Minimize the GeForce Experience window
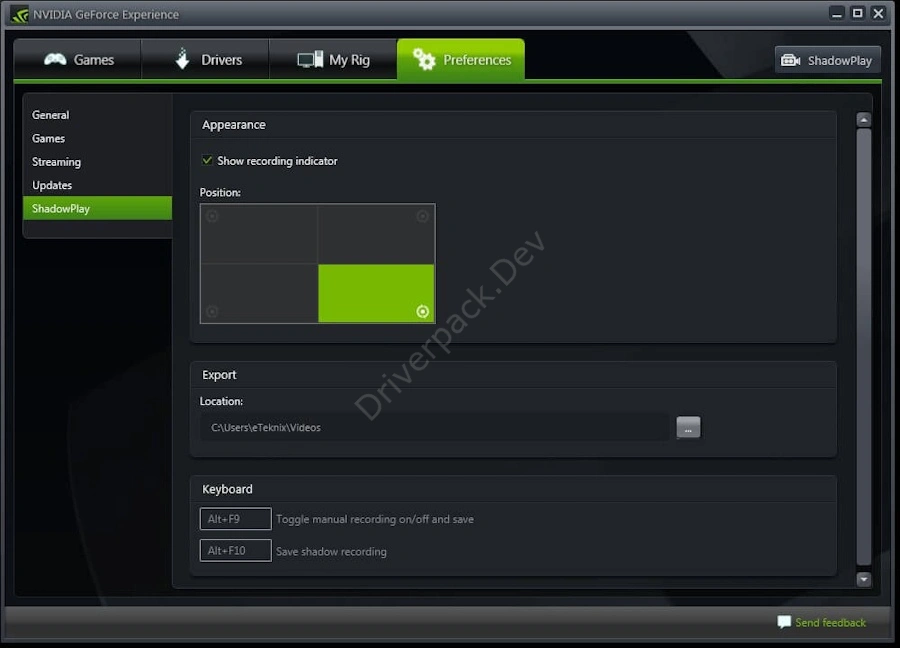900x648 pixels. 837,13
